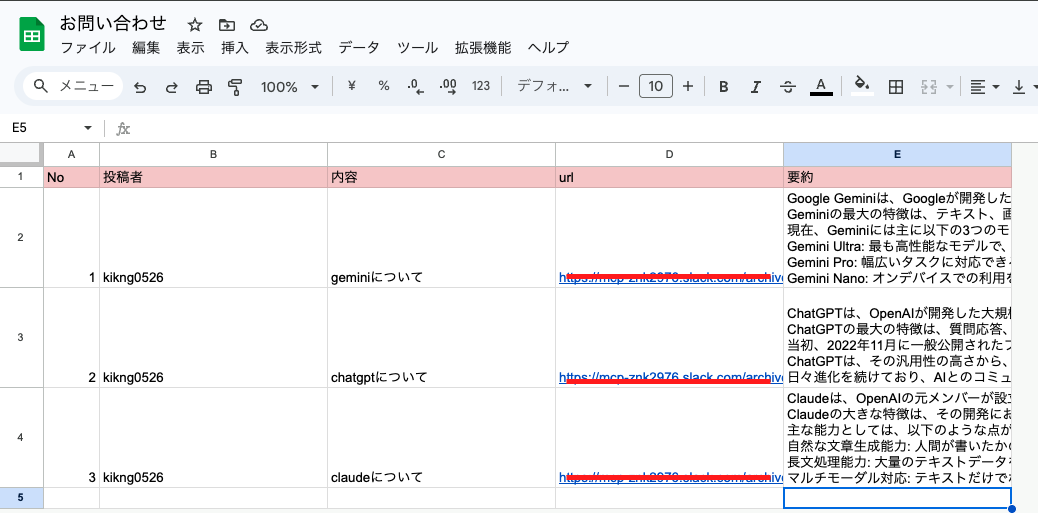The height and width of the screenshot is (513, 1038).
Task: Open the horizontal align dropdown
Action: tap(984, 87)
